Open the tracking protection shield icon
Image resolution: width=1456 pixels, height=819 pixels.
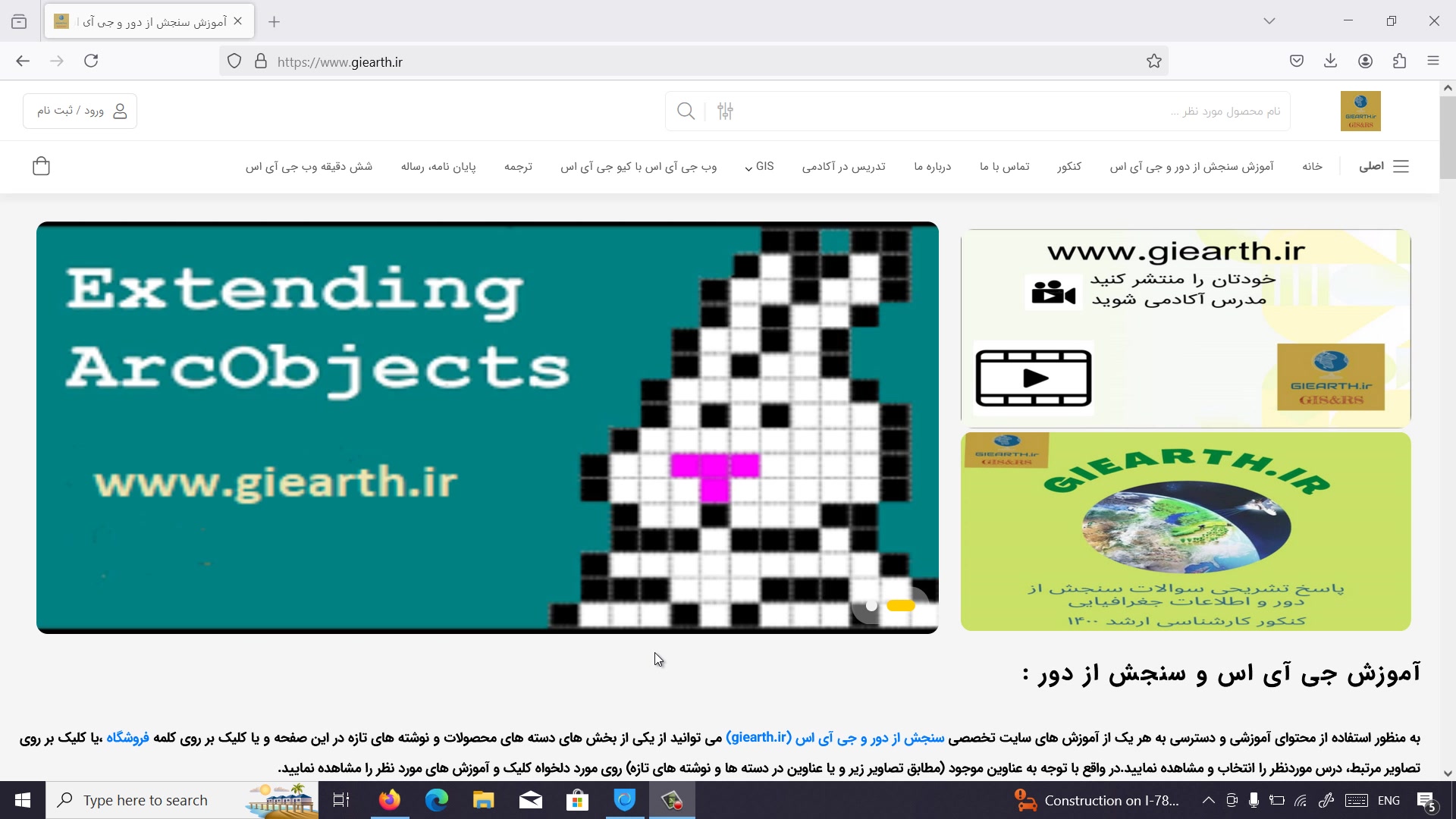234,61
